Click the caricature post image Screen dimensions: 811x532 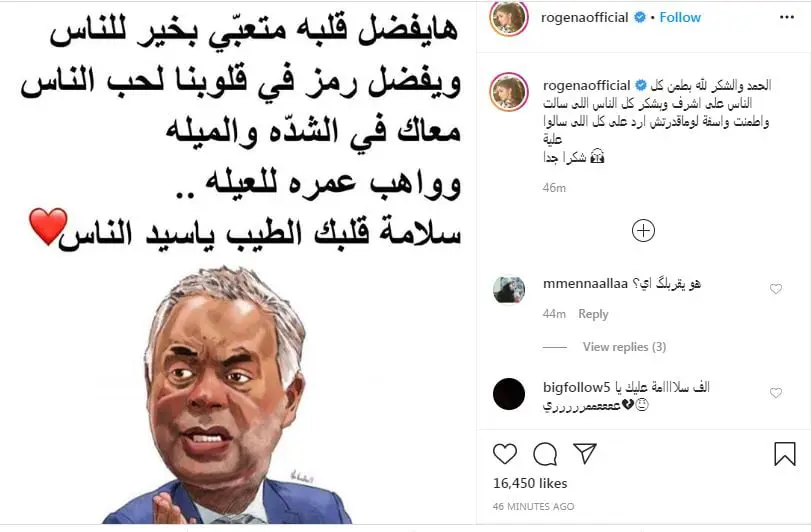coord(238,263)
